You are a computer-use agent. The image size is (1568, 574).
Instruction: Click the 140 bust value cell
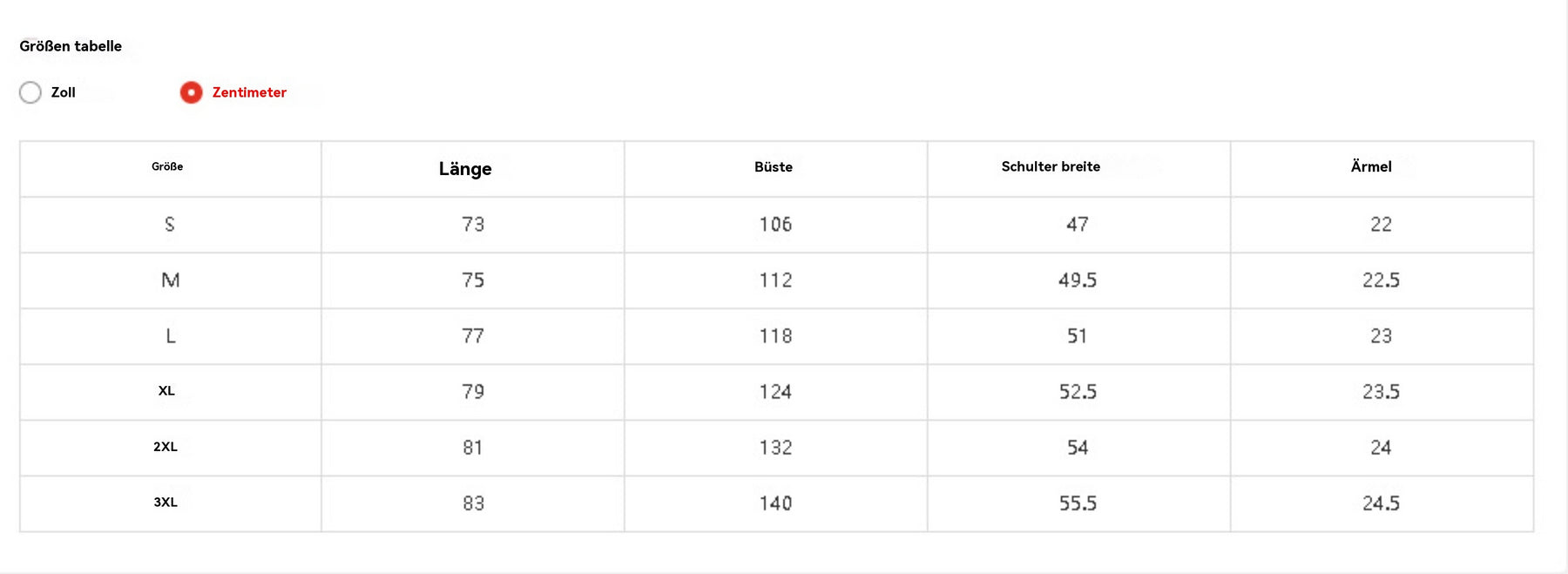click(775, 503)
